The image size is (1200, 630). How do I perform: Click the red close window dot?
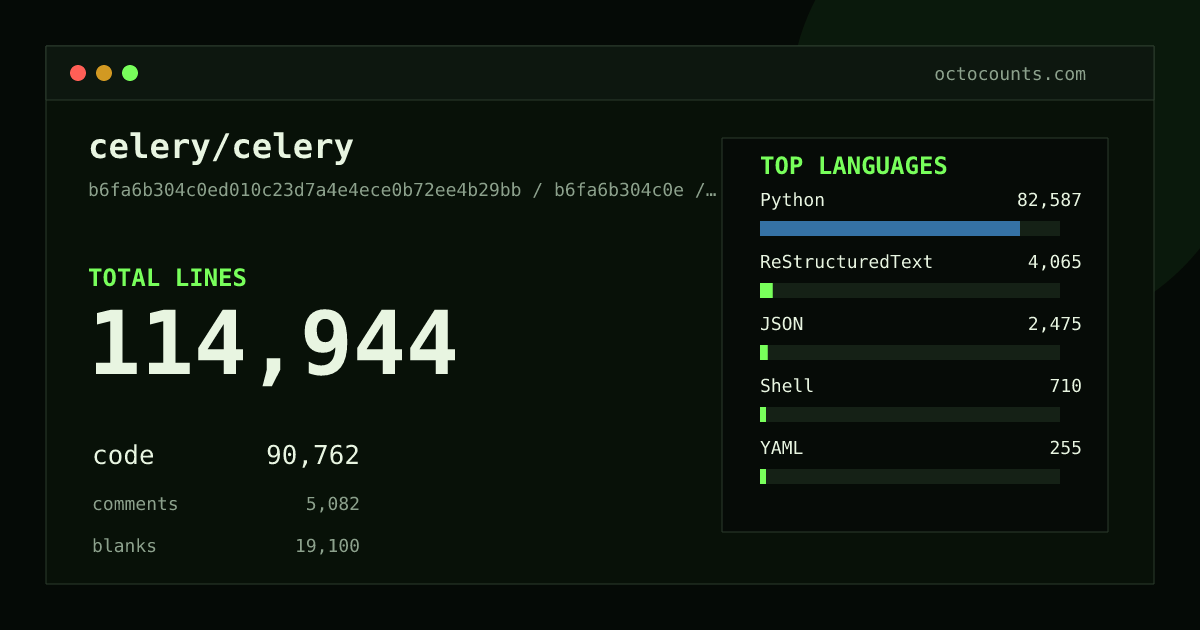(x=78, y=73)
